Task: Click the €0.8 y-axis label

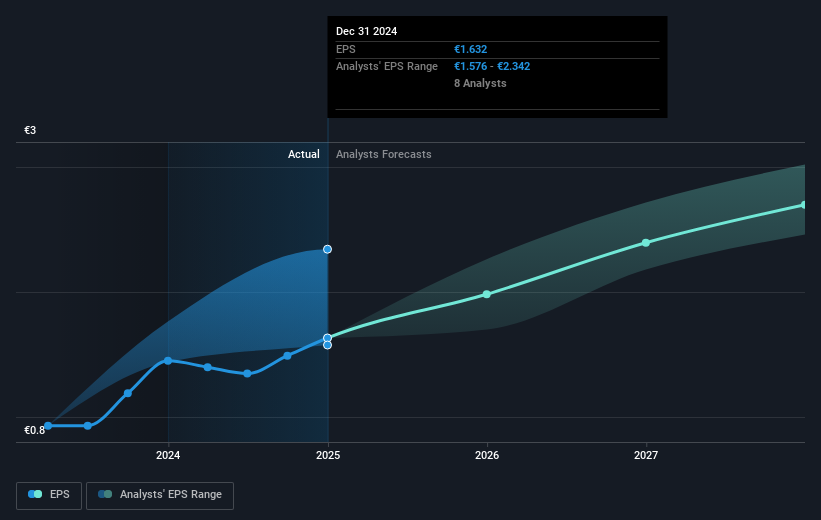Action: click(35, 430)
